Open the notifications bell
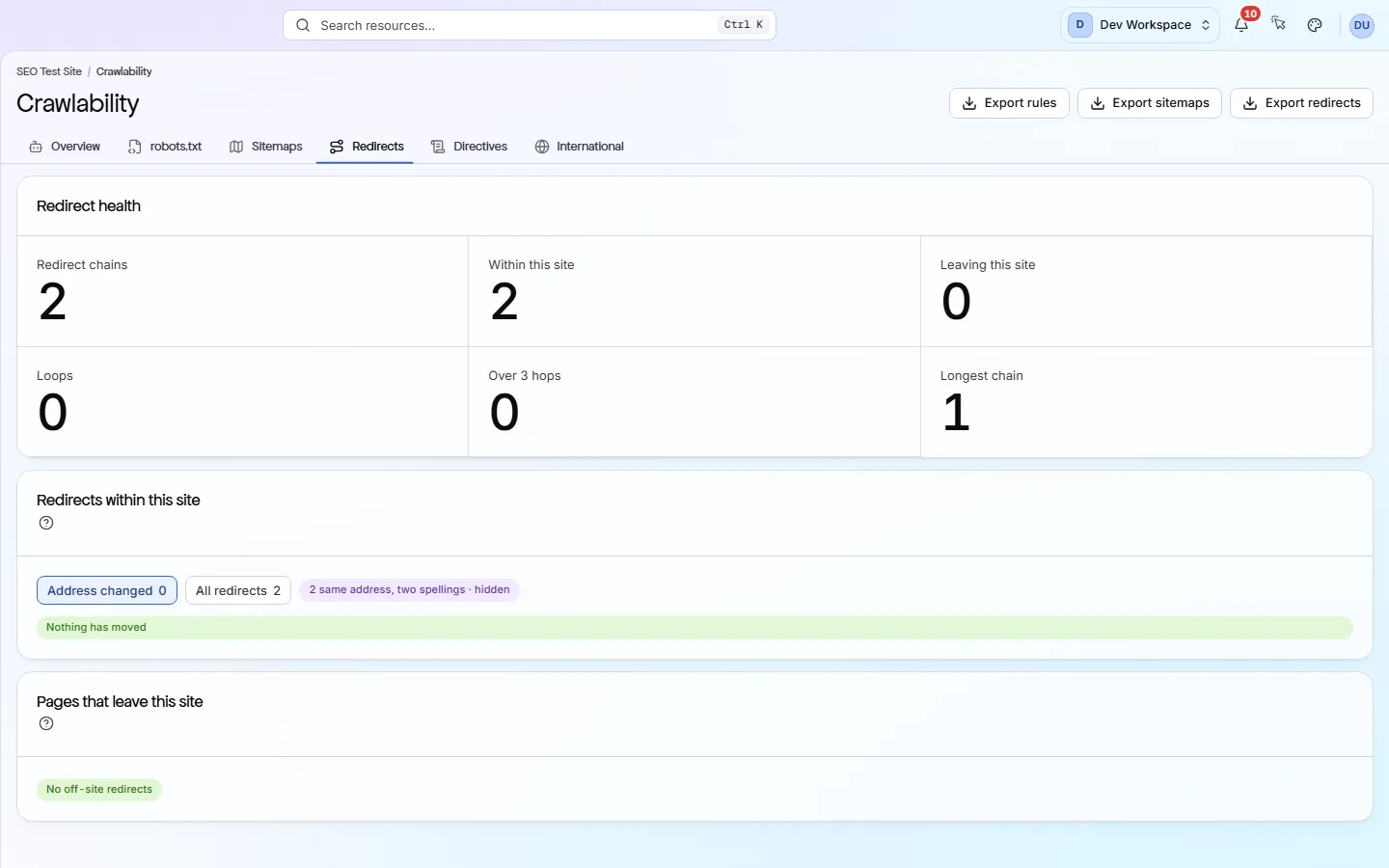This screenshot has width=1389, height=868. (x=1241, y=25)
